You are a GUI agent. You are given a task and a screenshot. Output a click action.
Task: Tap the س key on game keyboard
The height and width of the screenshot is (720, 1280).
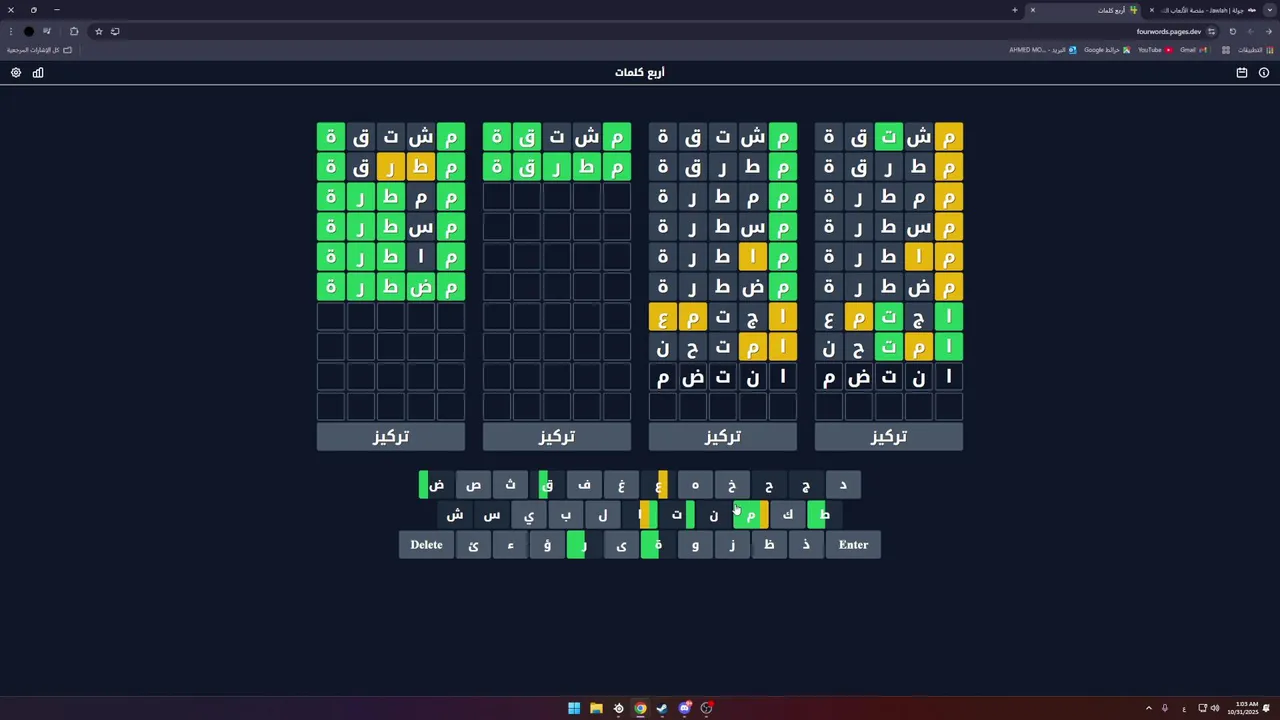click(492, 515)
